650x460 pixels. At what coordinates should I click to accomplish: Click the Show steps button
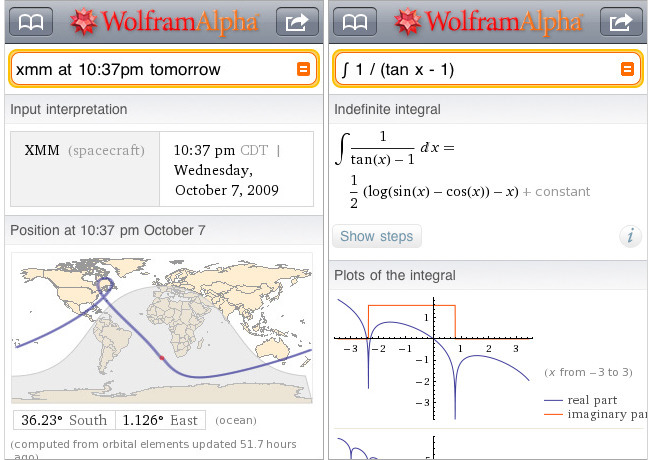[x=377, y=236]
